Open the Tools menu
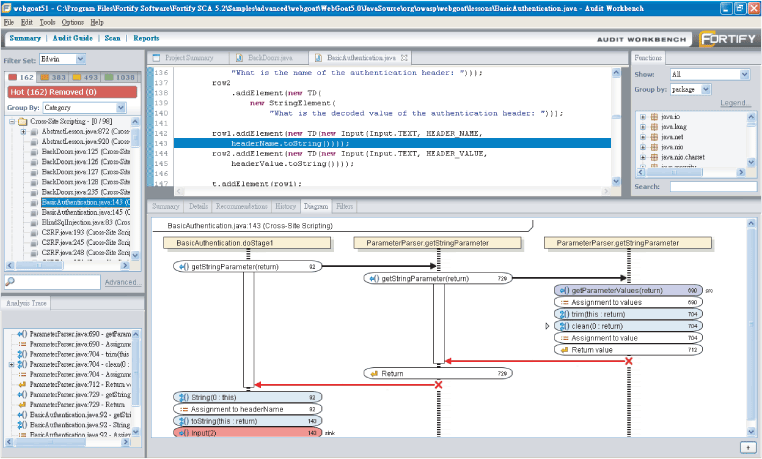 pos(47,22)
